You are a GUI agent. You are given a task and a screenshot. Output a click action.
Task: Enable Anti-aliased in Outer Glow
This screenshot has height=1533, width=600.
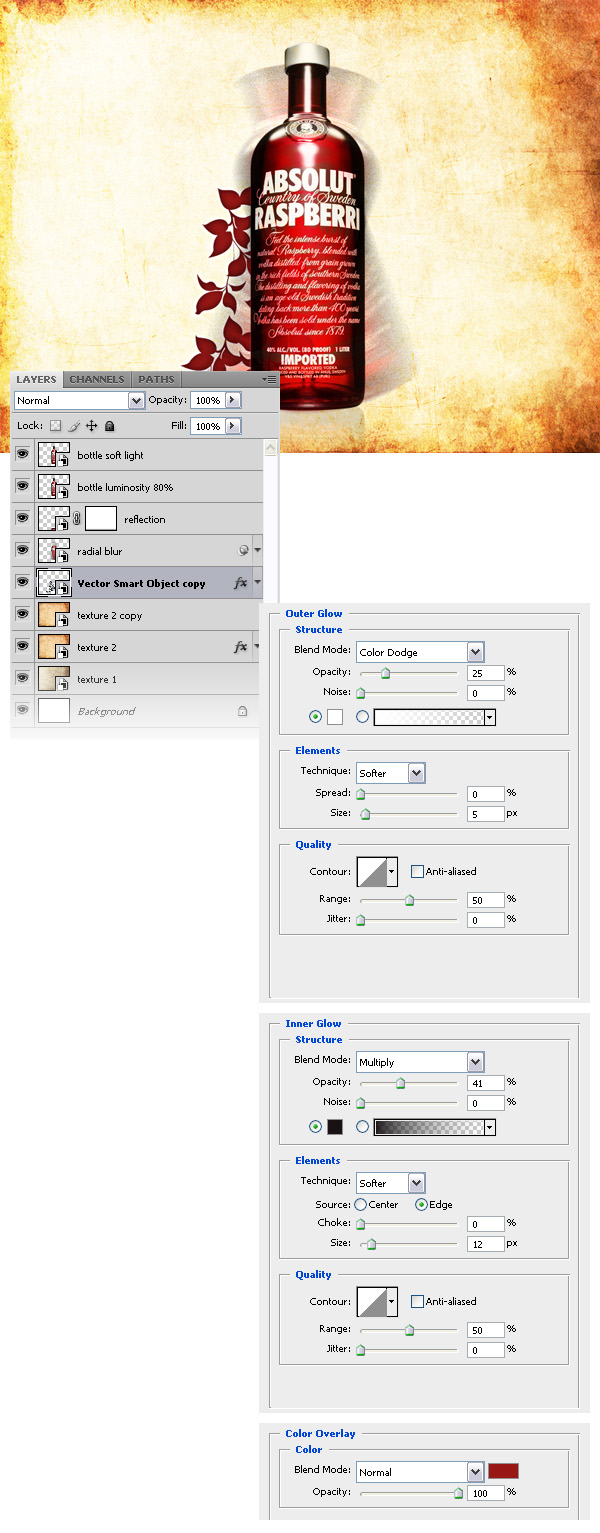coord(417,871)
